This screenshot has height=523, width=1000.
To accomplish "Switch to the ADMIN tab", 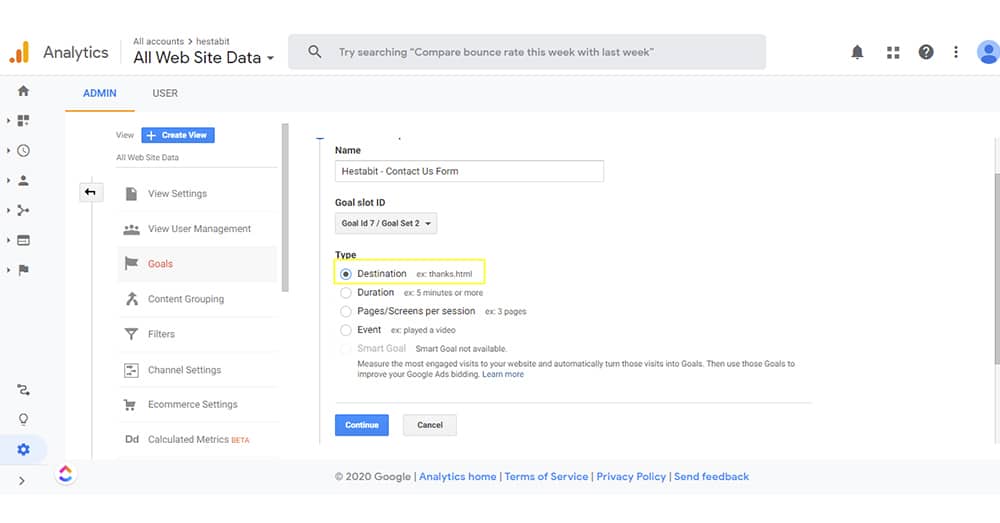I will [99, 93].
